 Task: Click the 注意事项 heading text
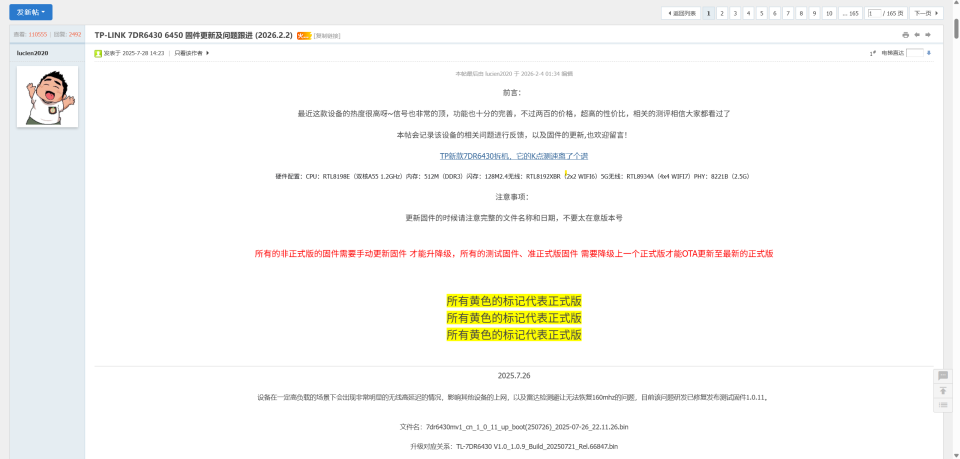coord(512,197)
